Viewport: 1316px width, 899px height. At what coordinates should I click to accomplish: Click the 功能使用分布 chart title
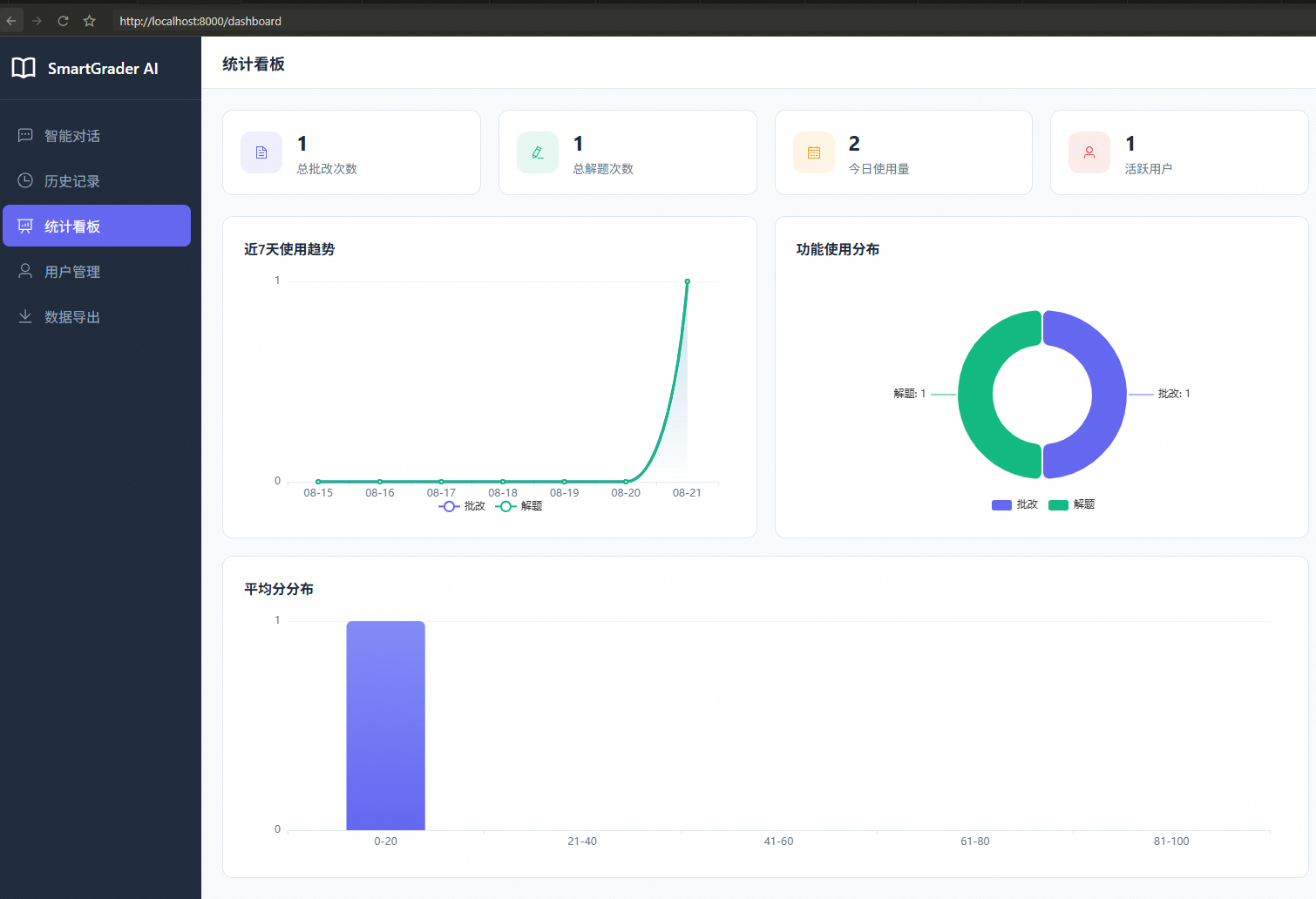pyautogui.click(x=838, y=249)
